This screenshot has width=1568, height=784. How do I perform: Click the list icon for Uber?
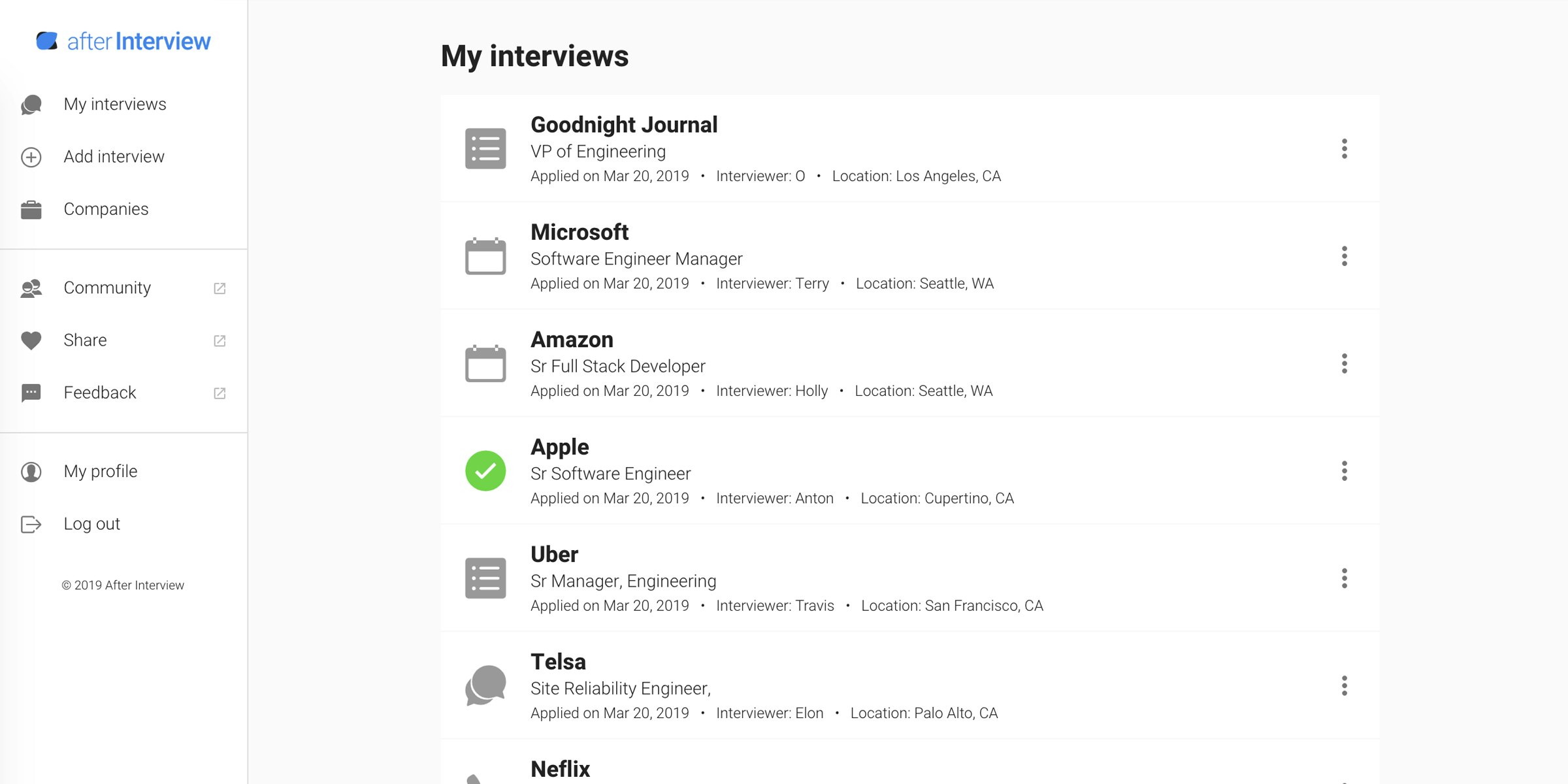pos(485,578)
